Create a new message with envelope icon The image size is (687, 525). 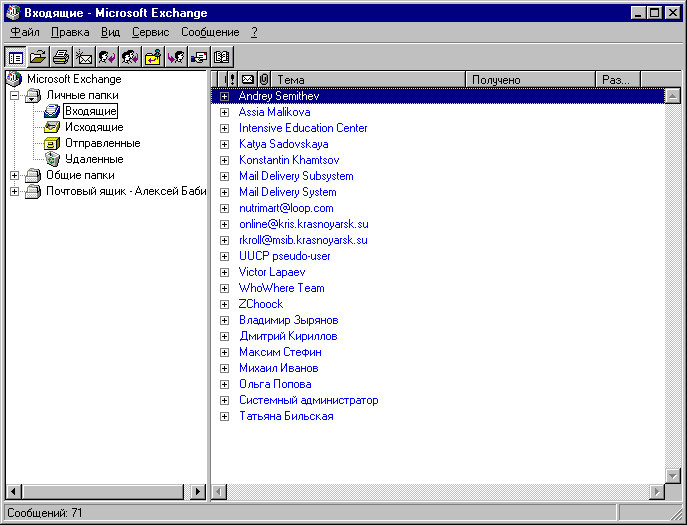click(84, 57)
